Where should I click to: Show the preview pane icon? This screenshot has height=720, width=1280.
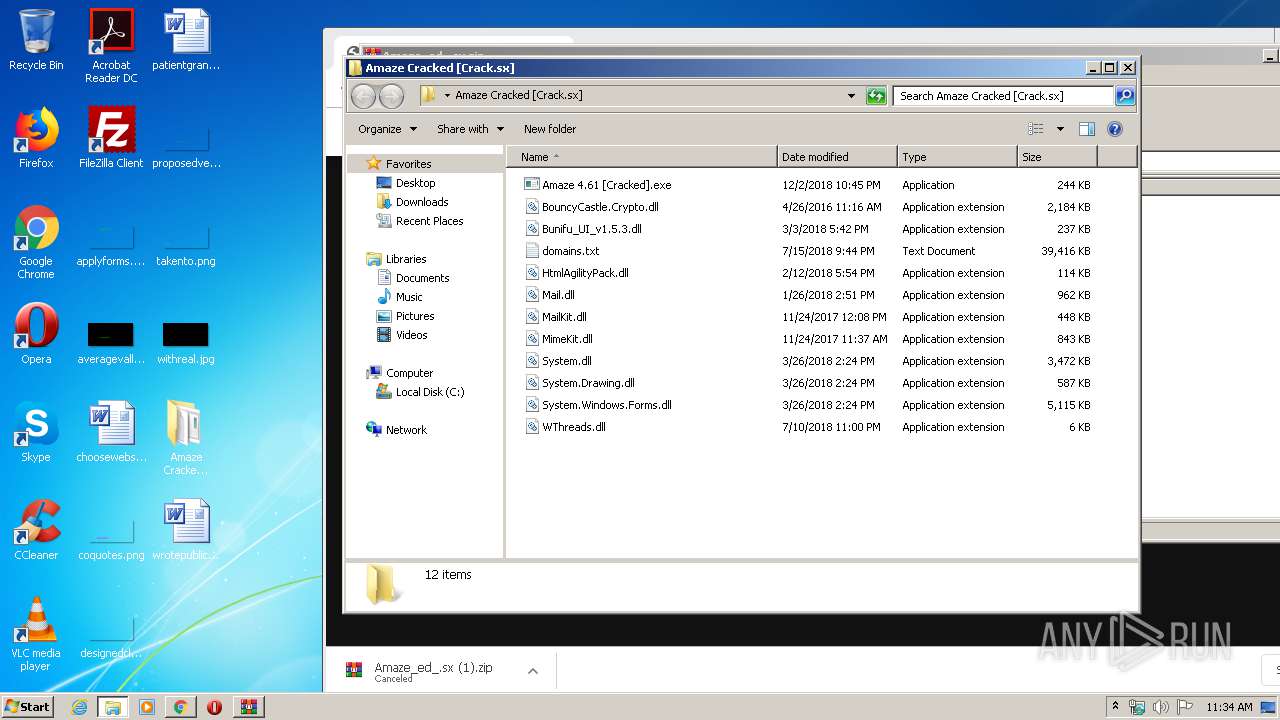(1087, 129)
